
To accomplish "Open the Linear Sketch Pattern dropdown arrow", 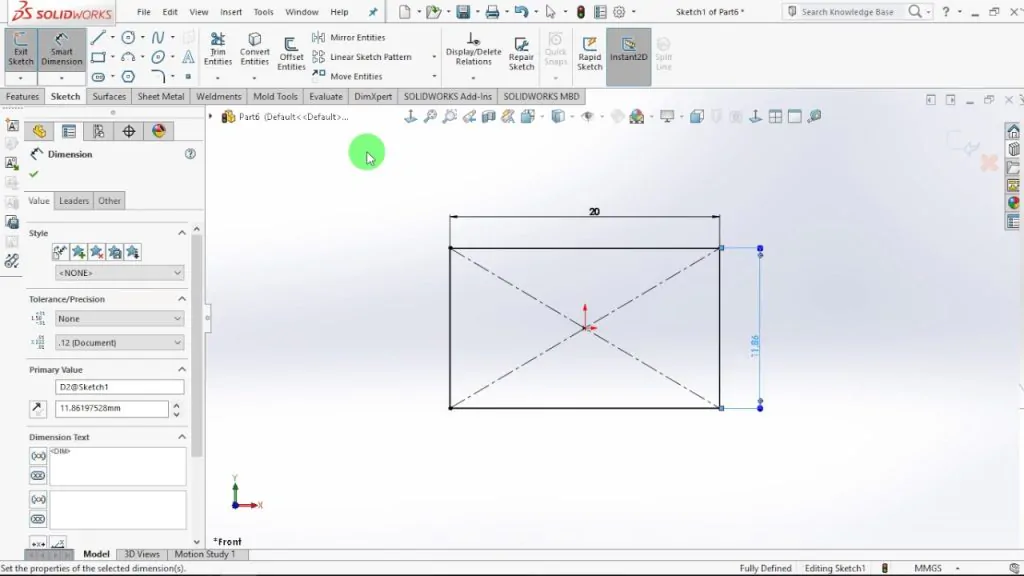I will [x=434, y=57].
